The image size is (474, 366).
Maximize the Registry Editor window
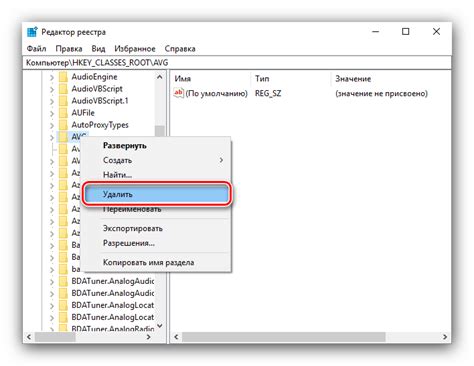click(x=406, y=32)
